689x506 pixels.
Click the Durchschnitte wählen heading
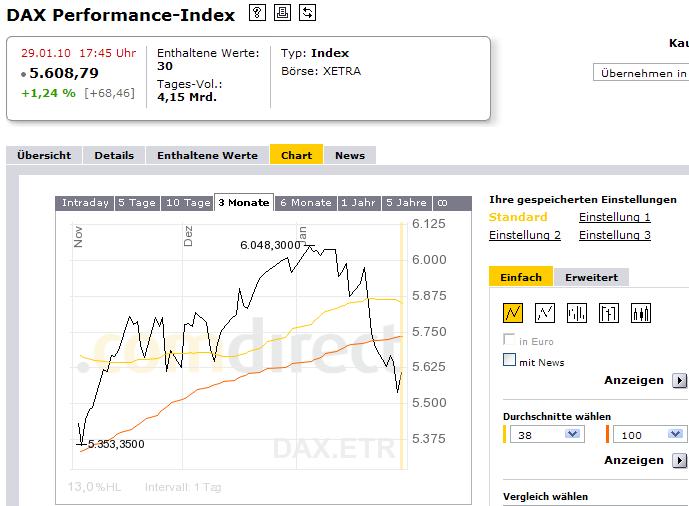(557, 416)
